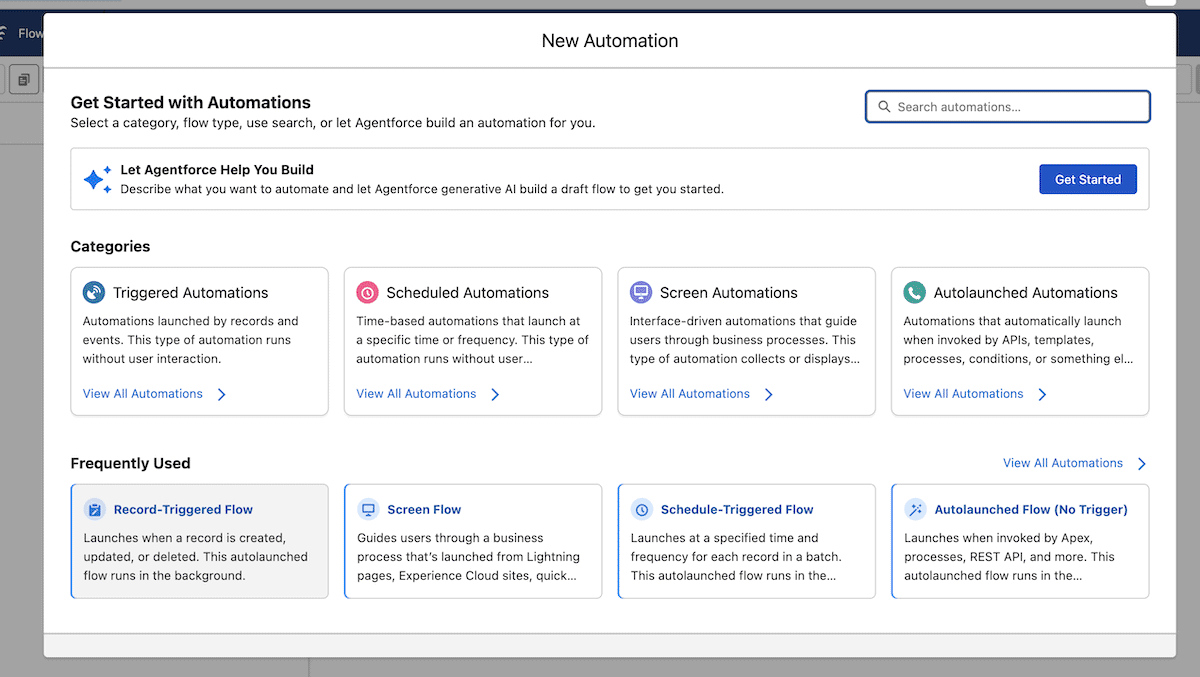Click the "Time-based automations that launch" description
1200x677 pixels.
tap(473, 340)
